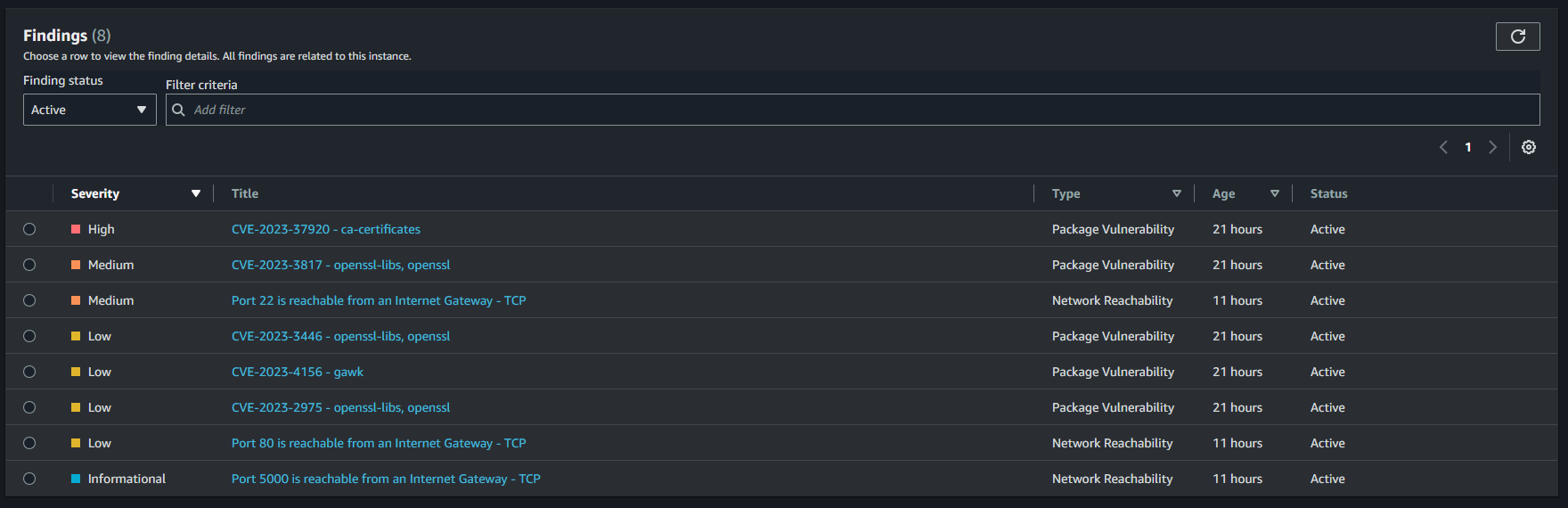This screenshot has width=1568, height=508.
Task: Open table preferences gear icon
Action: (1529, 147)
